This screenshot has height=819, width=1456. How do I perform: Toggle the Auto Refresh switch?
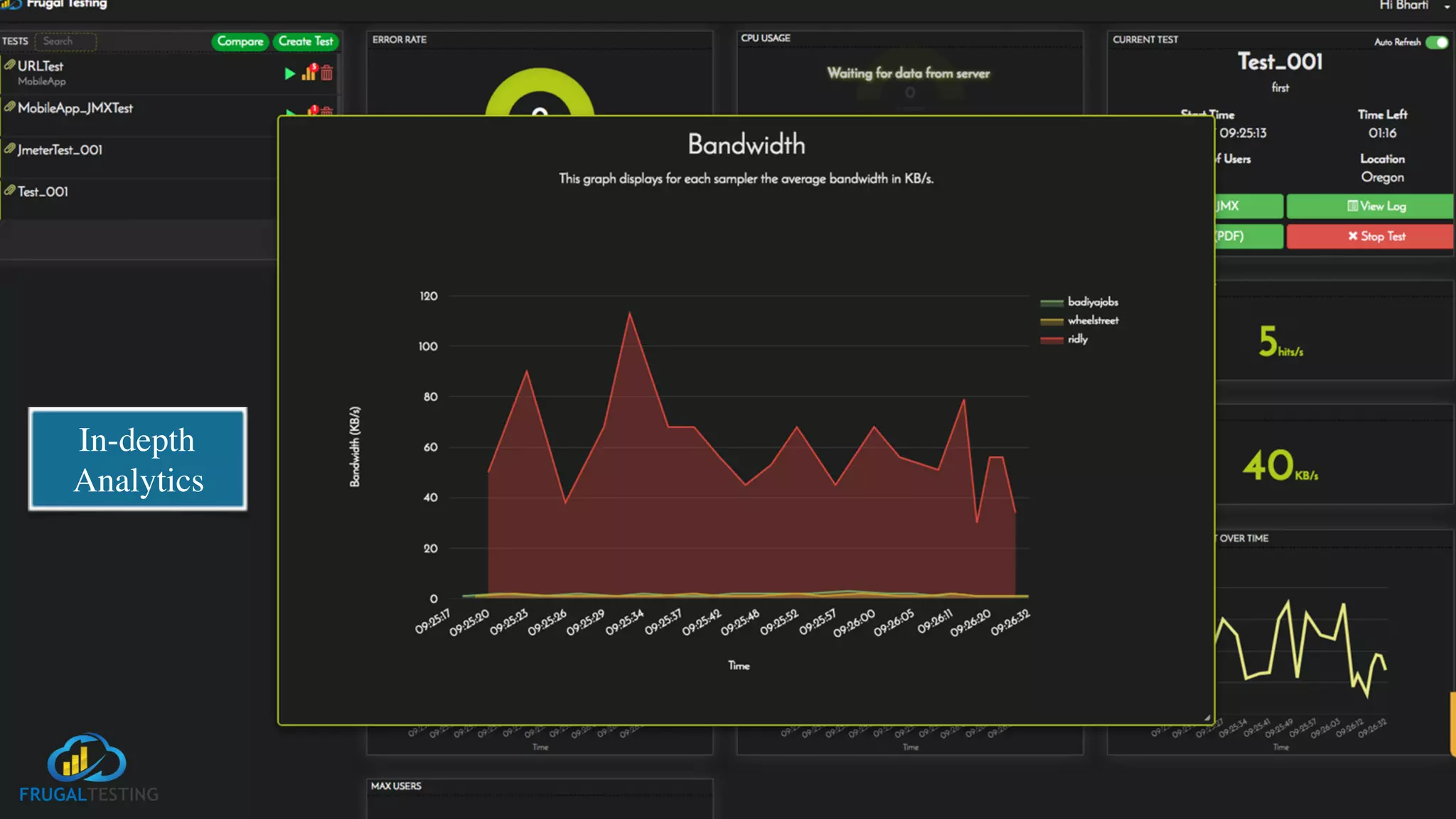[x=1437, y=42]
